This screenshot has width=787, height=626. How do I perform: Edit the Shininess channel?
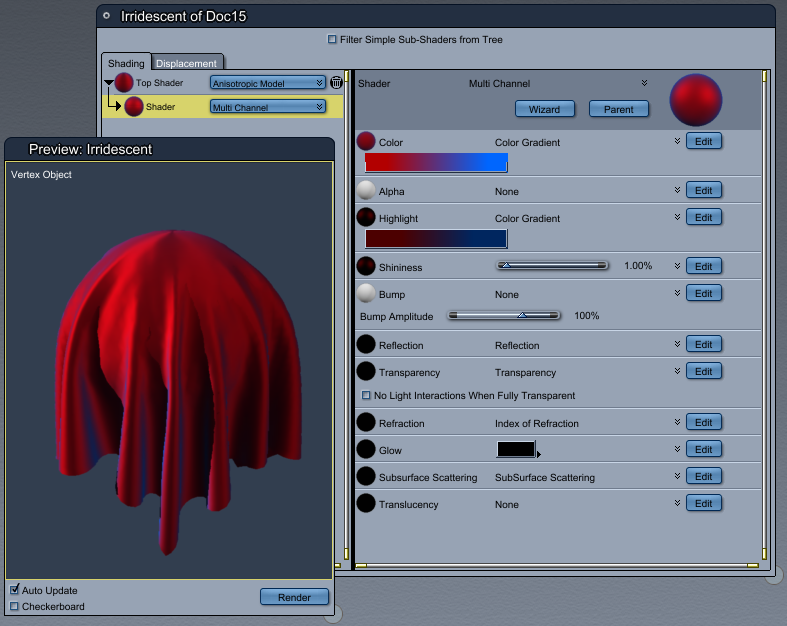pyautogui.click(x=704, y=266)
